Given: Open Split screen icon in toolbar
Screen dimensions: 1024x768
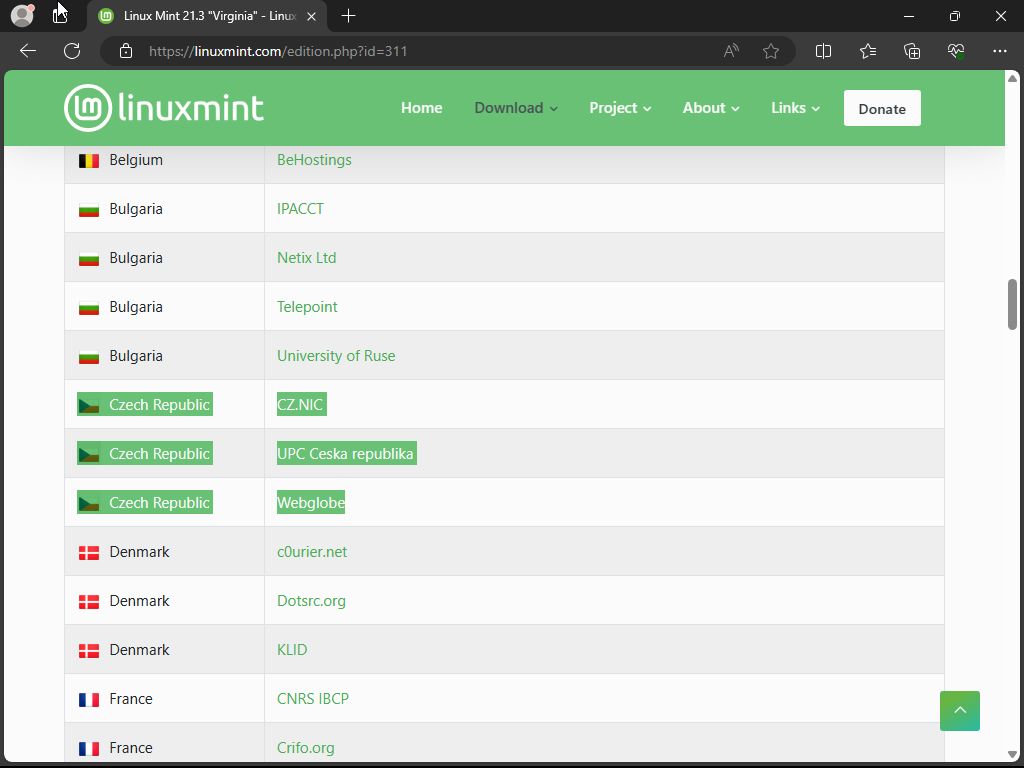Looking at the screenshot, I should (824, 51).
